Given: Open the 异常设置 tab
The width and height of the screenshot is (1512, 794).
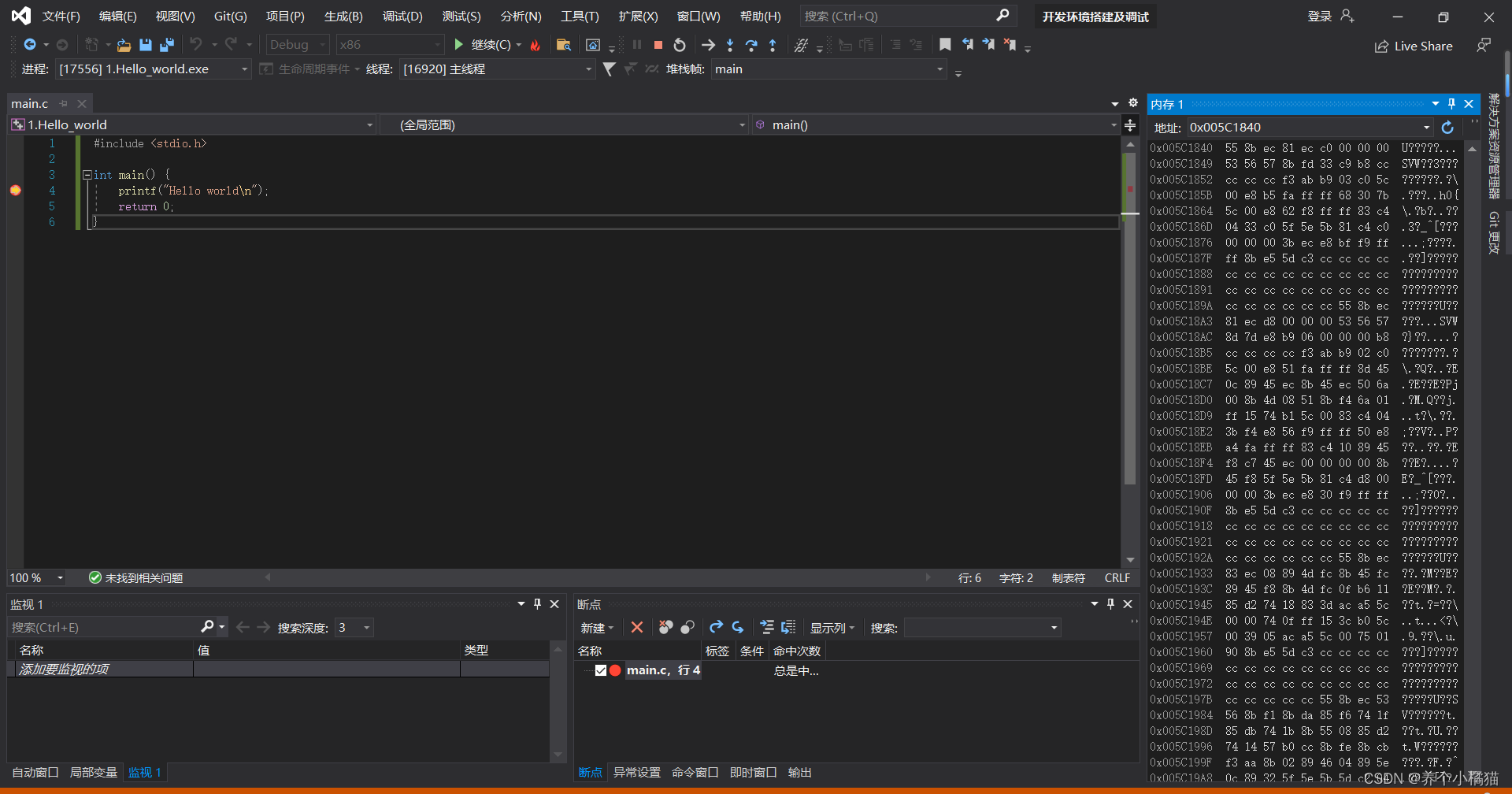Looking at the screenshot, I should pos(637,773).
